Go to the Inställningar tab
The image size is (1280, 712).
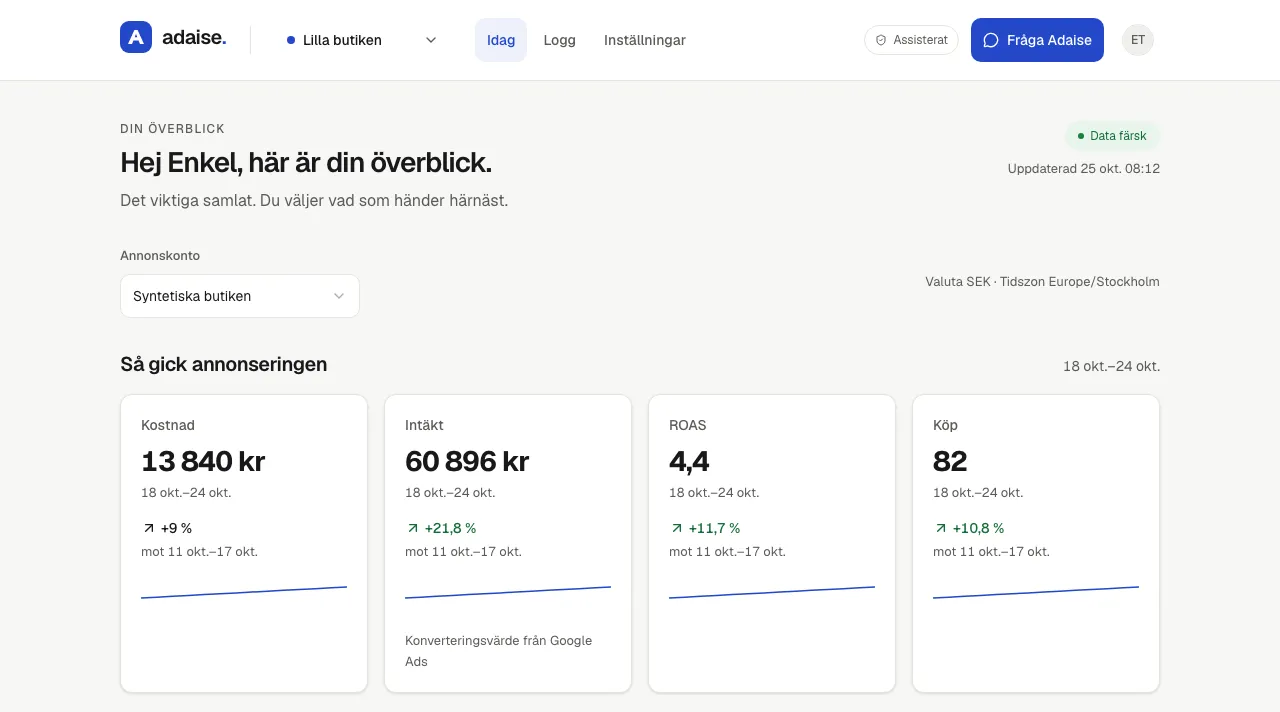[x=645, y=40]
